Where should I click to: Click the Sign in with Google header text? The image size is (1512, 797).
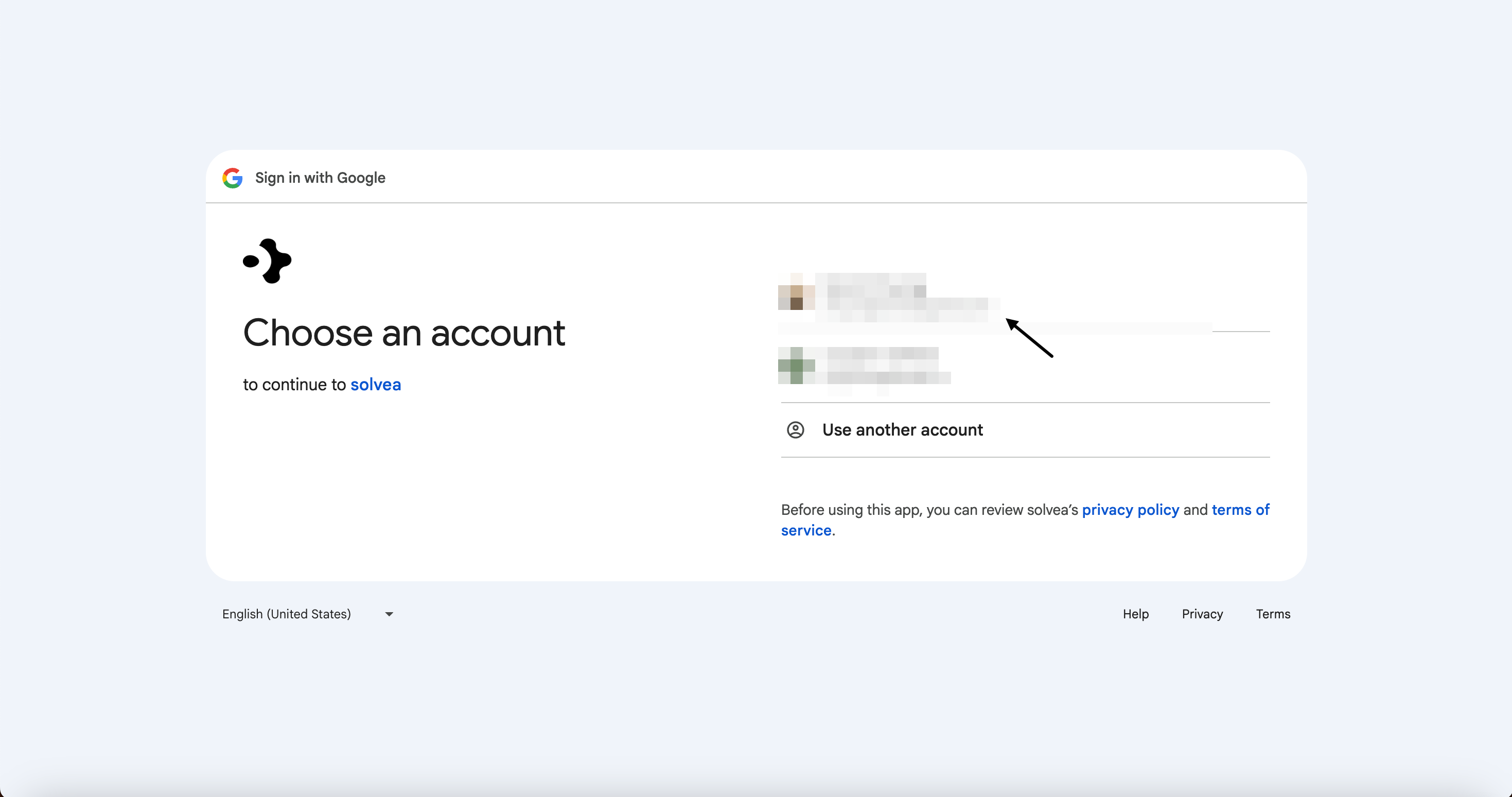320,178
